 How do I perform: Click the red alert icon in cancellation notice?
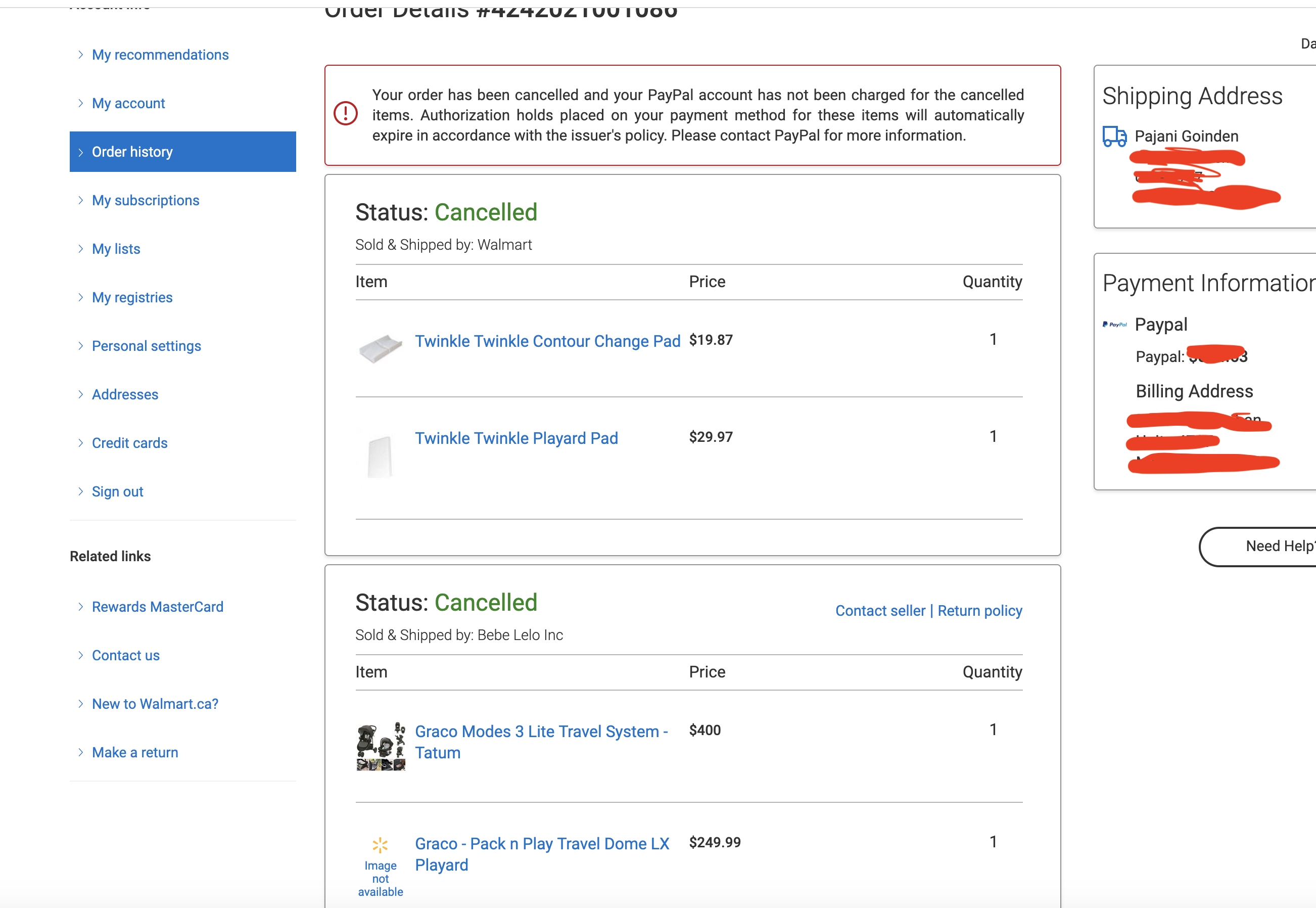[x=345, y=114]
